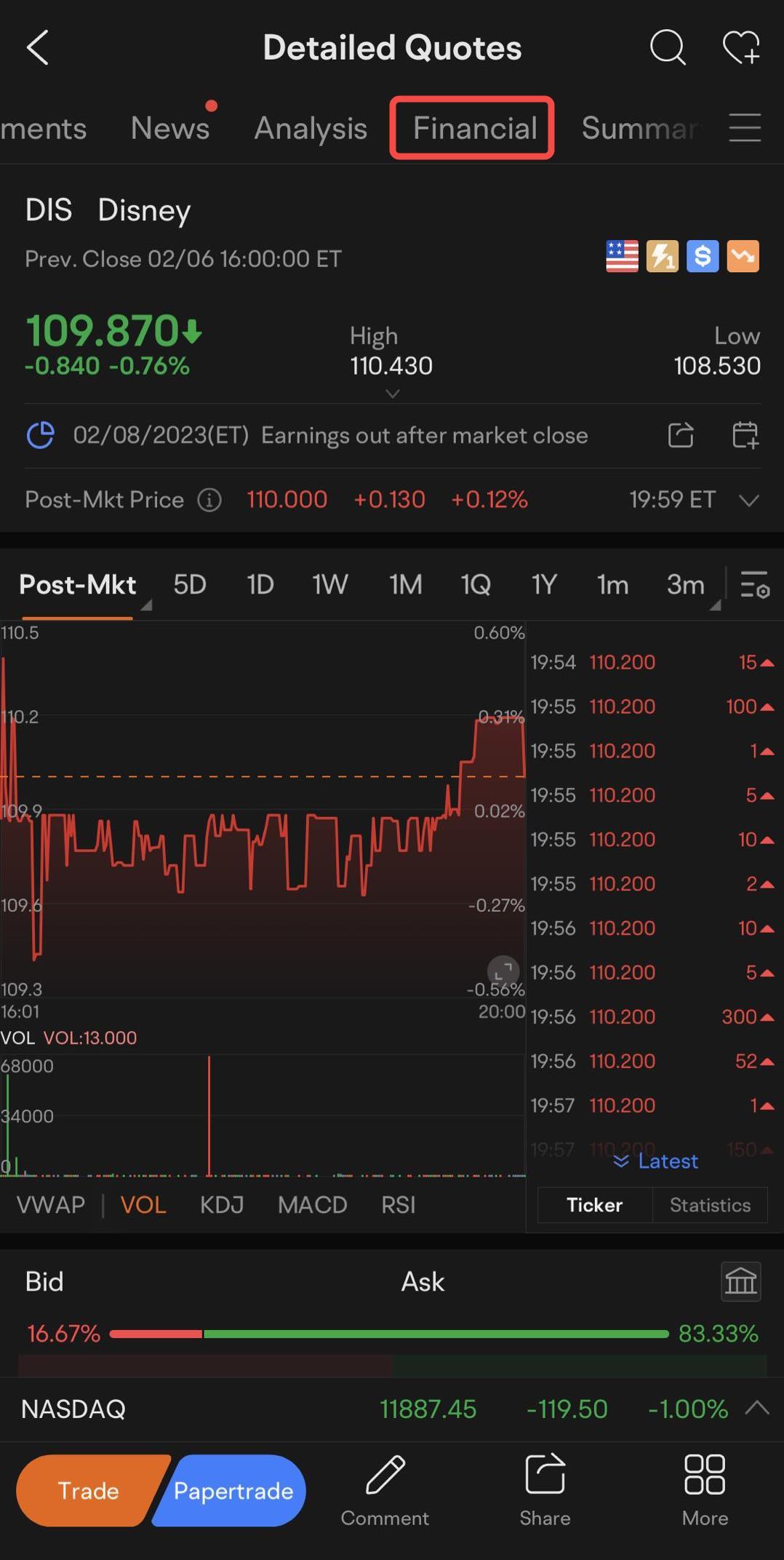The height and width of the screenshot is (1560, 784).
Task: Click Post-Mkt Price info icon
Action: 209,500
